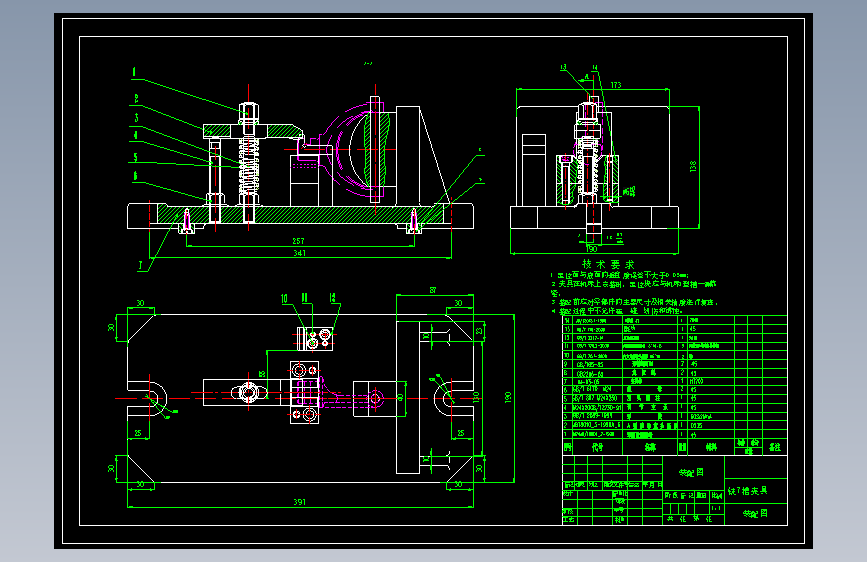Click part balloon number 2
The image size is (867, 562).
coord(136,99)
